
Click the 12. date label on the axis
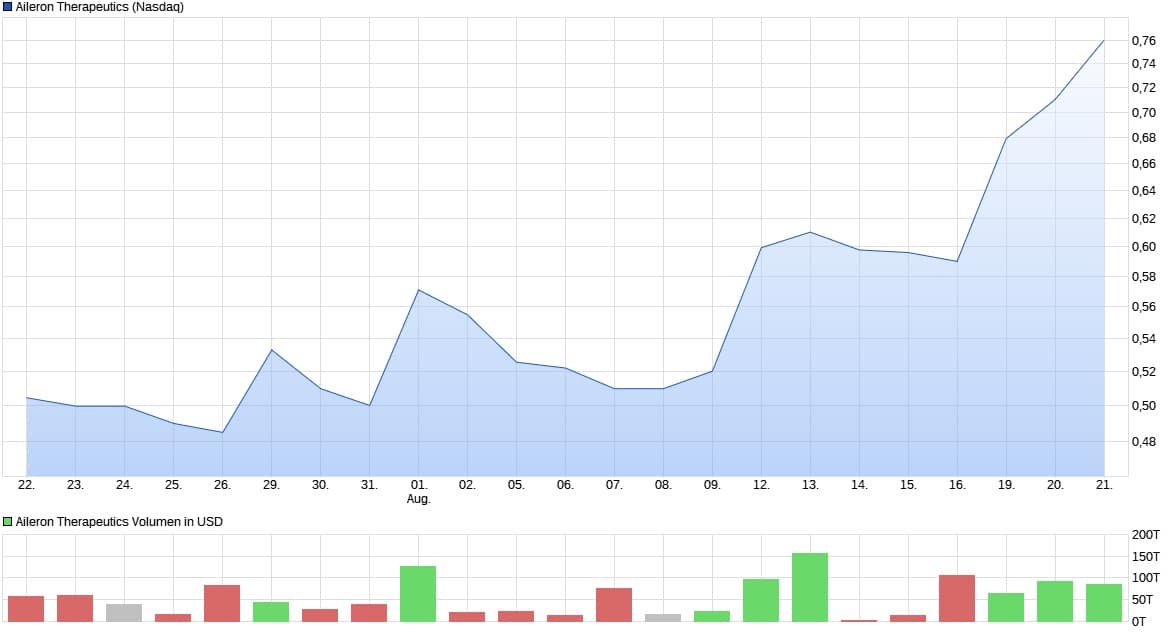761,485
